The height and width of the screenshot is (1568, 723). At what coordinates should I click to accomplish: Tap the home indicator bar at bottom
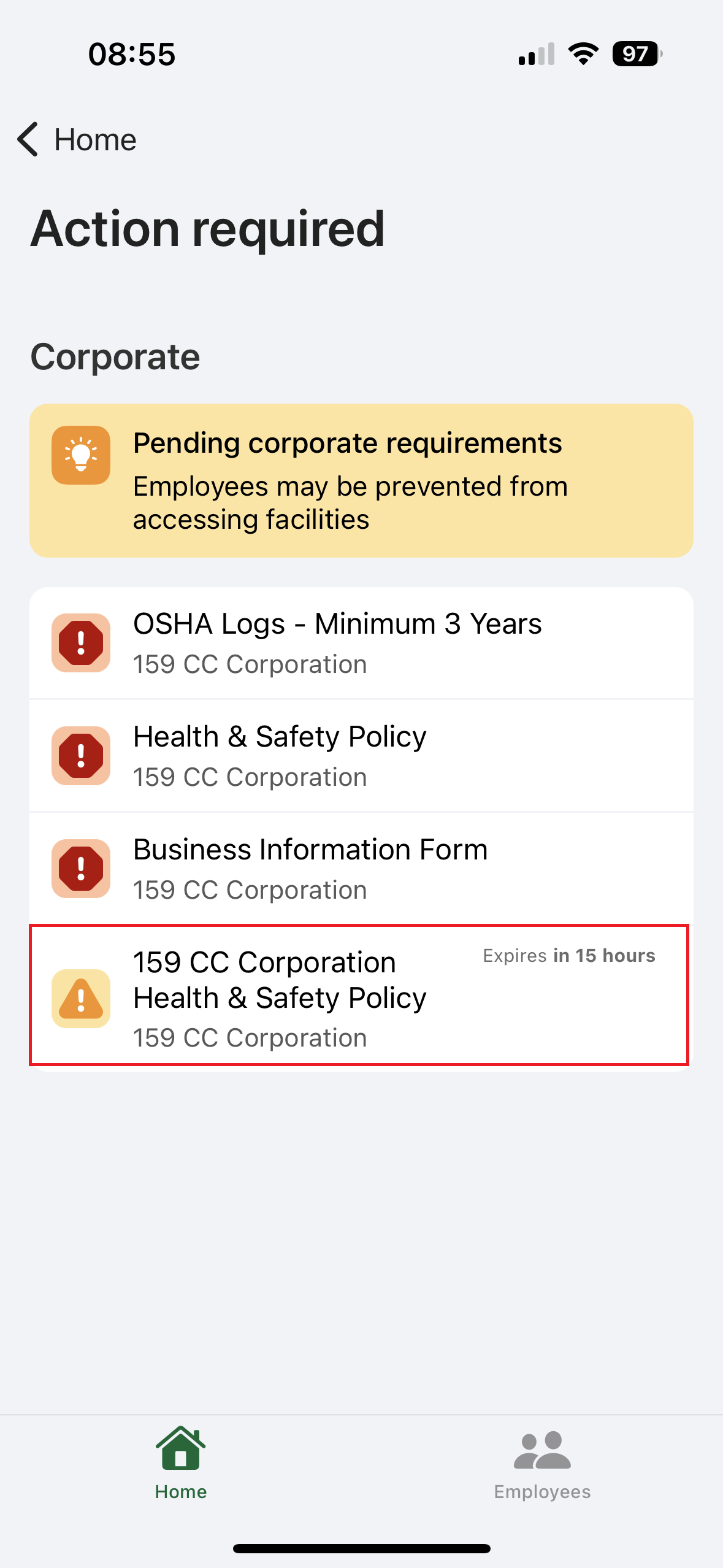pyautogui.click(x=361, y=1548)
